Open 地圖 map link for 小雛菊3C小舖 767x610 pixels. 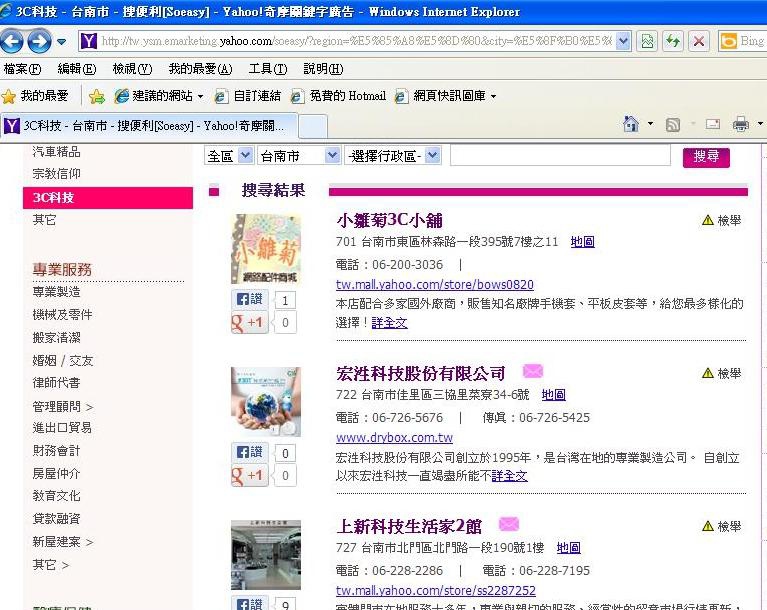(x=583, y=241)
